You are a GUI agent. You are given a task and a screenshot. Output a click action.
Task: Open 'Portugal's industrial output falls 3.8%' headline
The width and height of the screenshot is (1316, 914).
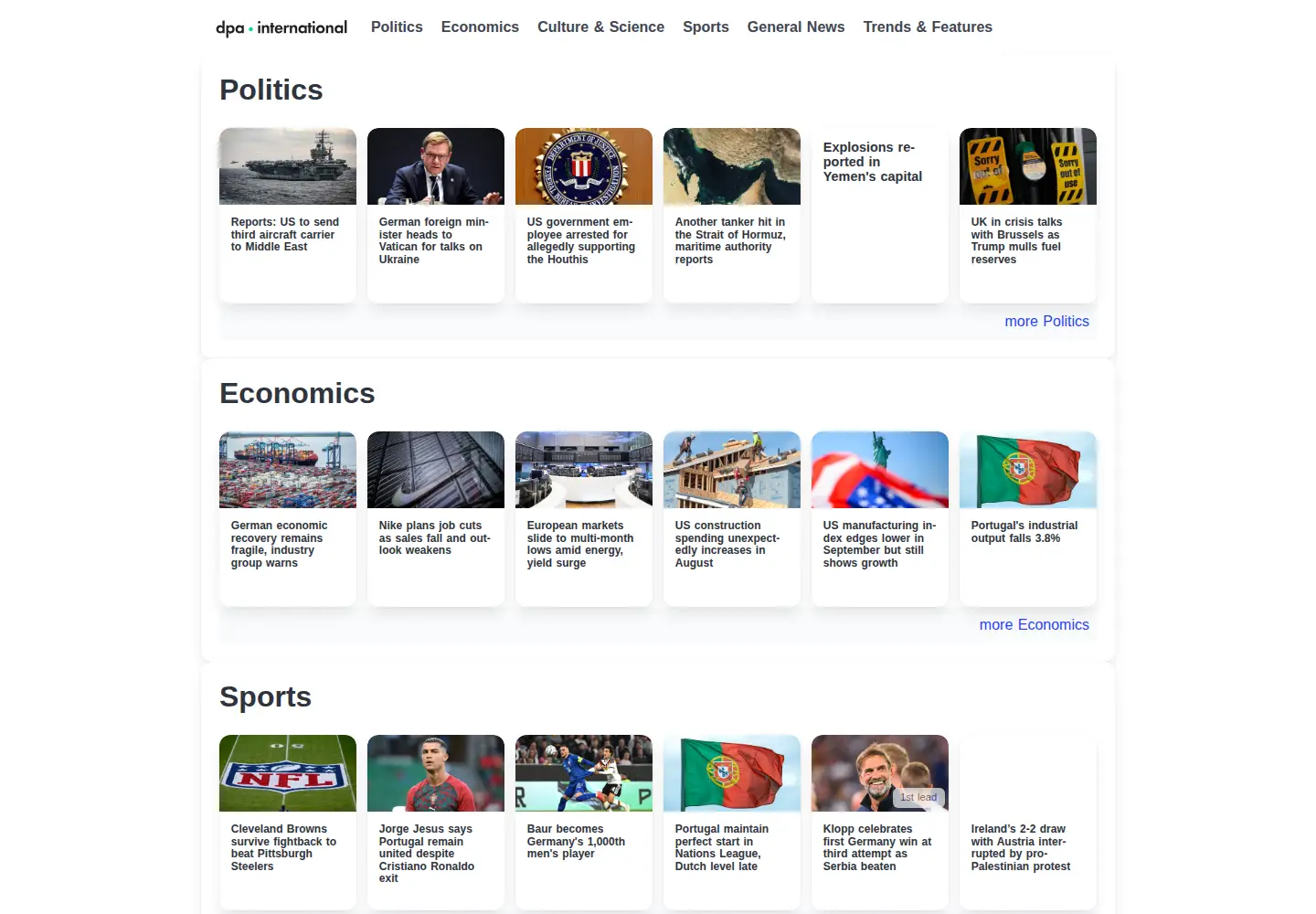click(1024, 532)
